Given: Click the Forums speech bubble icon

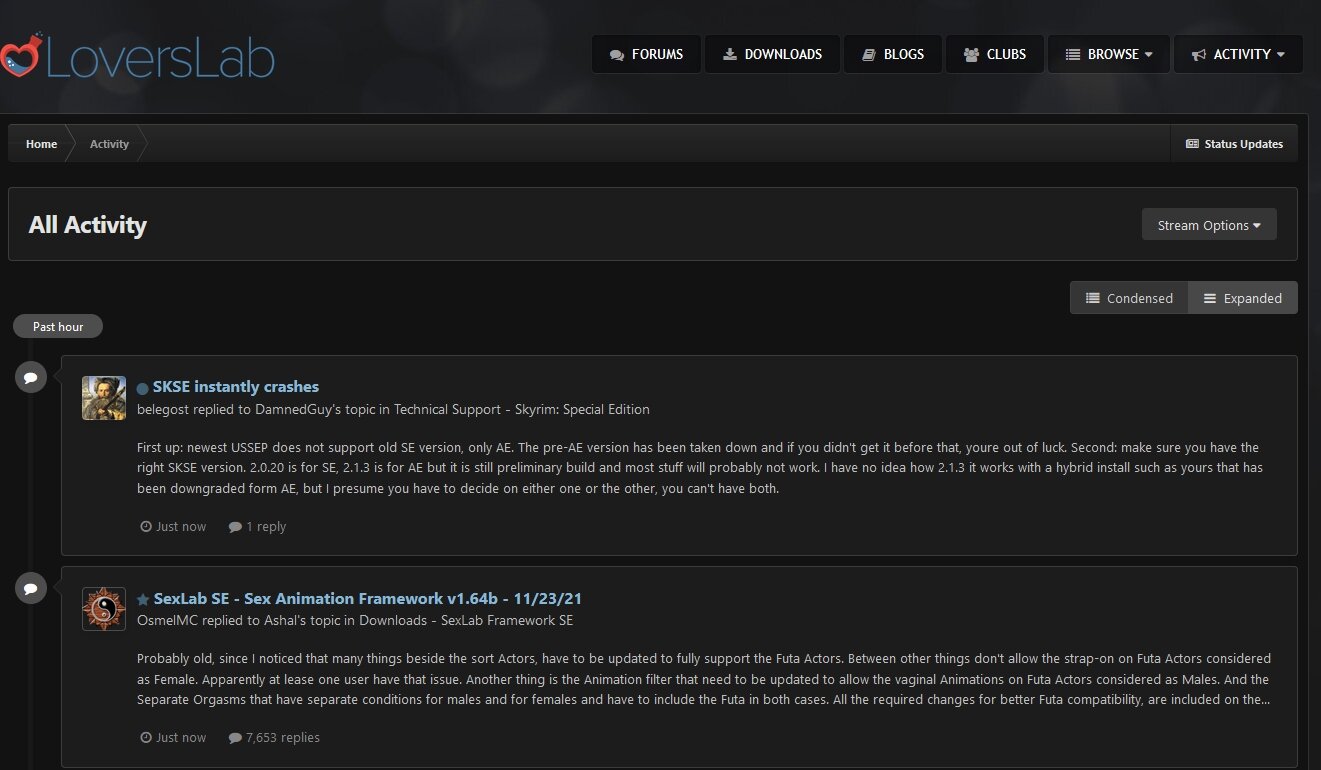Looking at the screenshot, I should [x=617, y=55].
